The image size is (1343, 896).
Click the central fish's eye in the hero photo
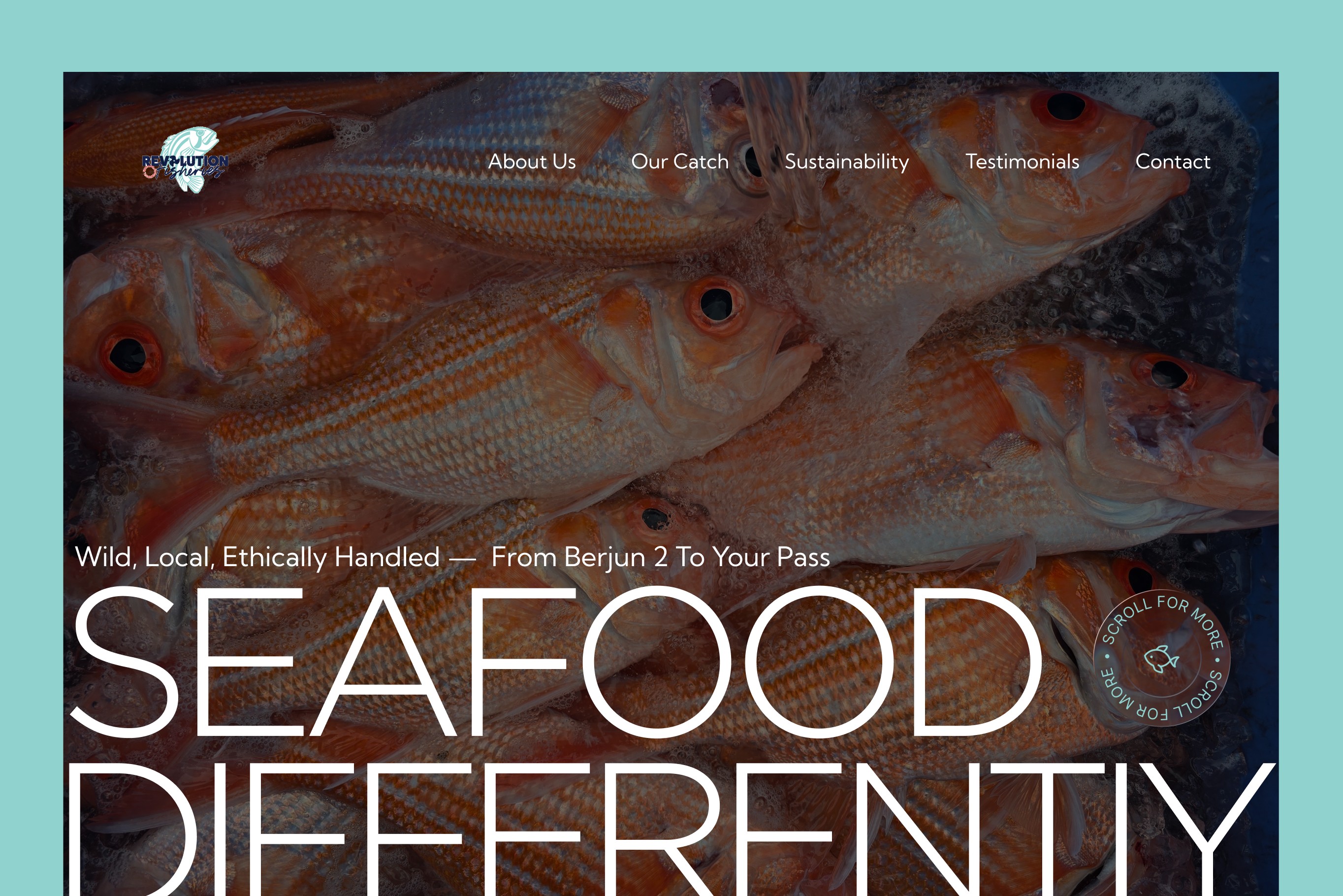click(x=716, y=303)
